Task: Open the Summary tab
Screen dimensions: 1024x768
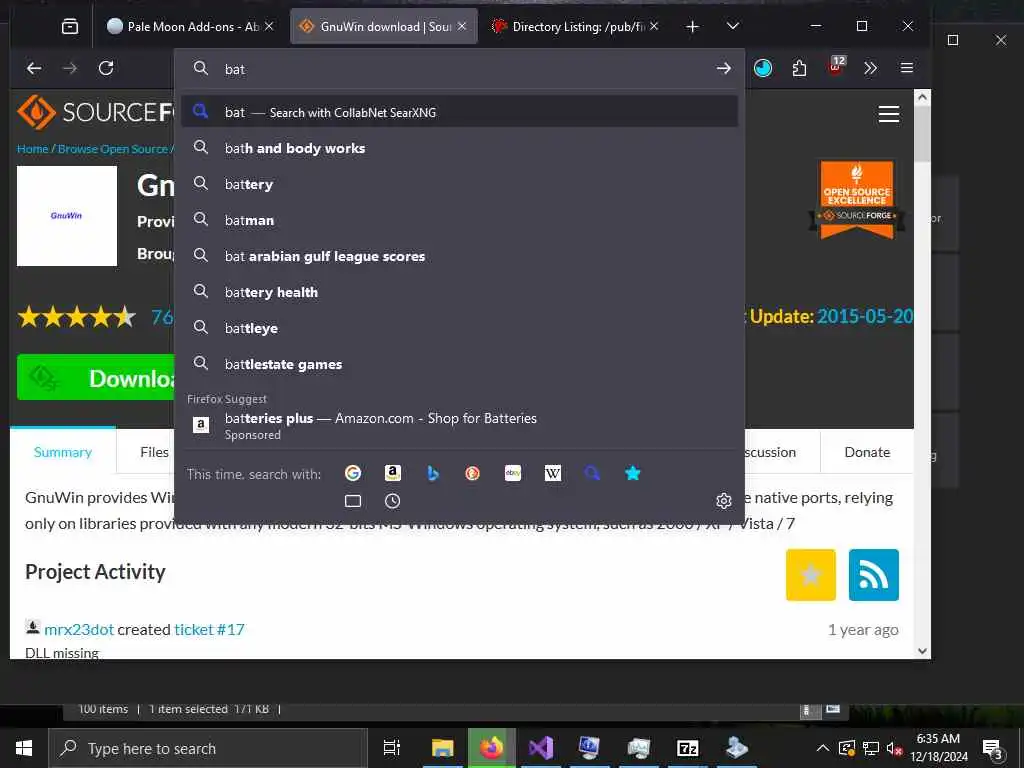Action: point(63,452)
